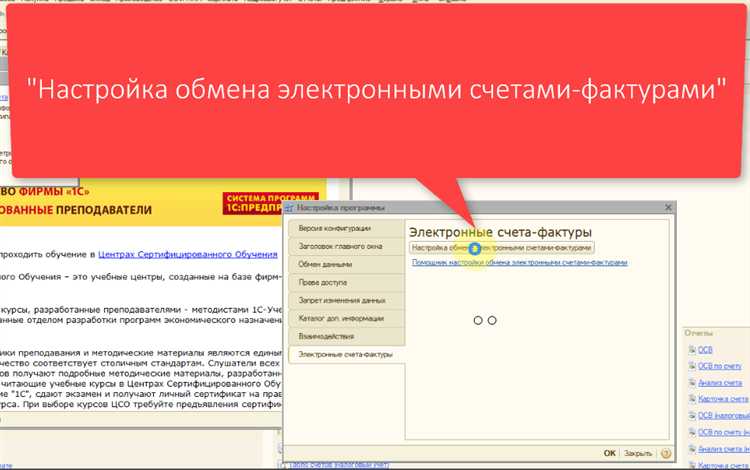The height and width of the screenshot is (470, 750).
Task: Click the Настройка обмена электронными счетами-фактурами button
Action: tap(501, 248)
